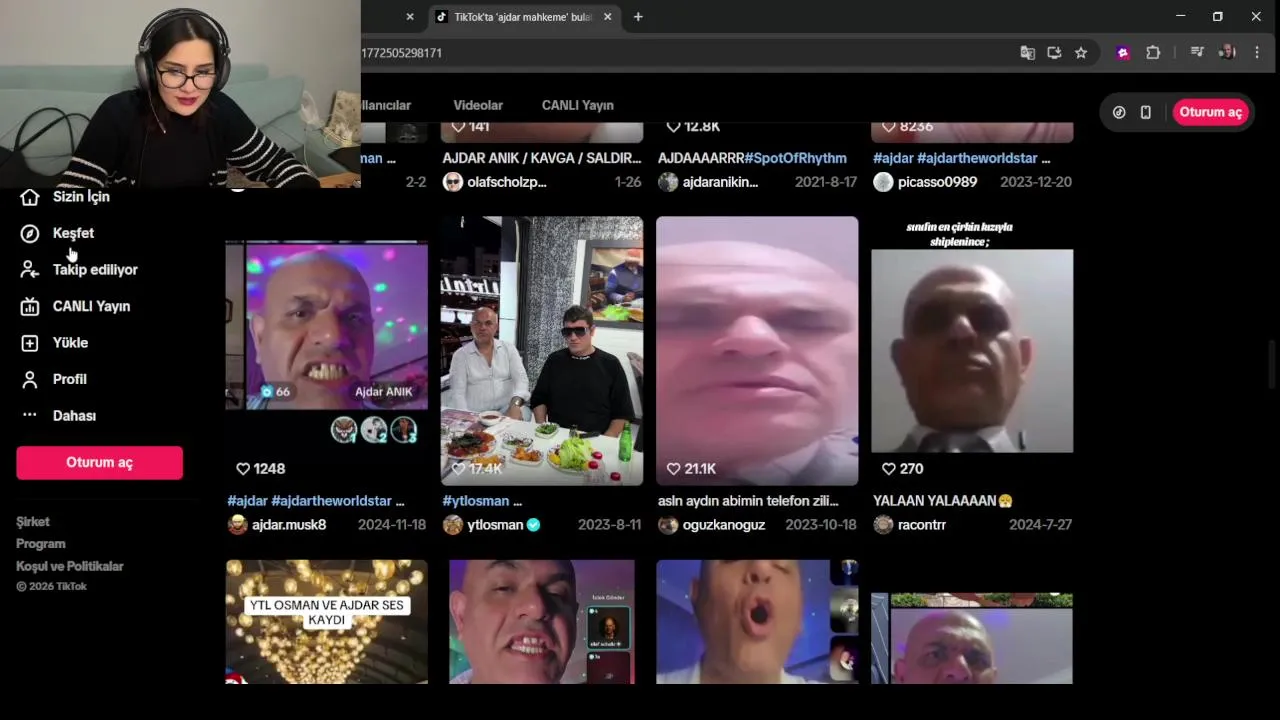
Task: Click the date 2024-11-18
Action: click(392, 525)
